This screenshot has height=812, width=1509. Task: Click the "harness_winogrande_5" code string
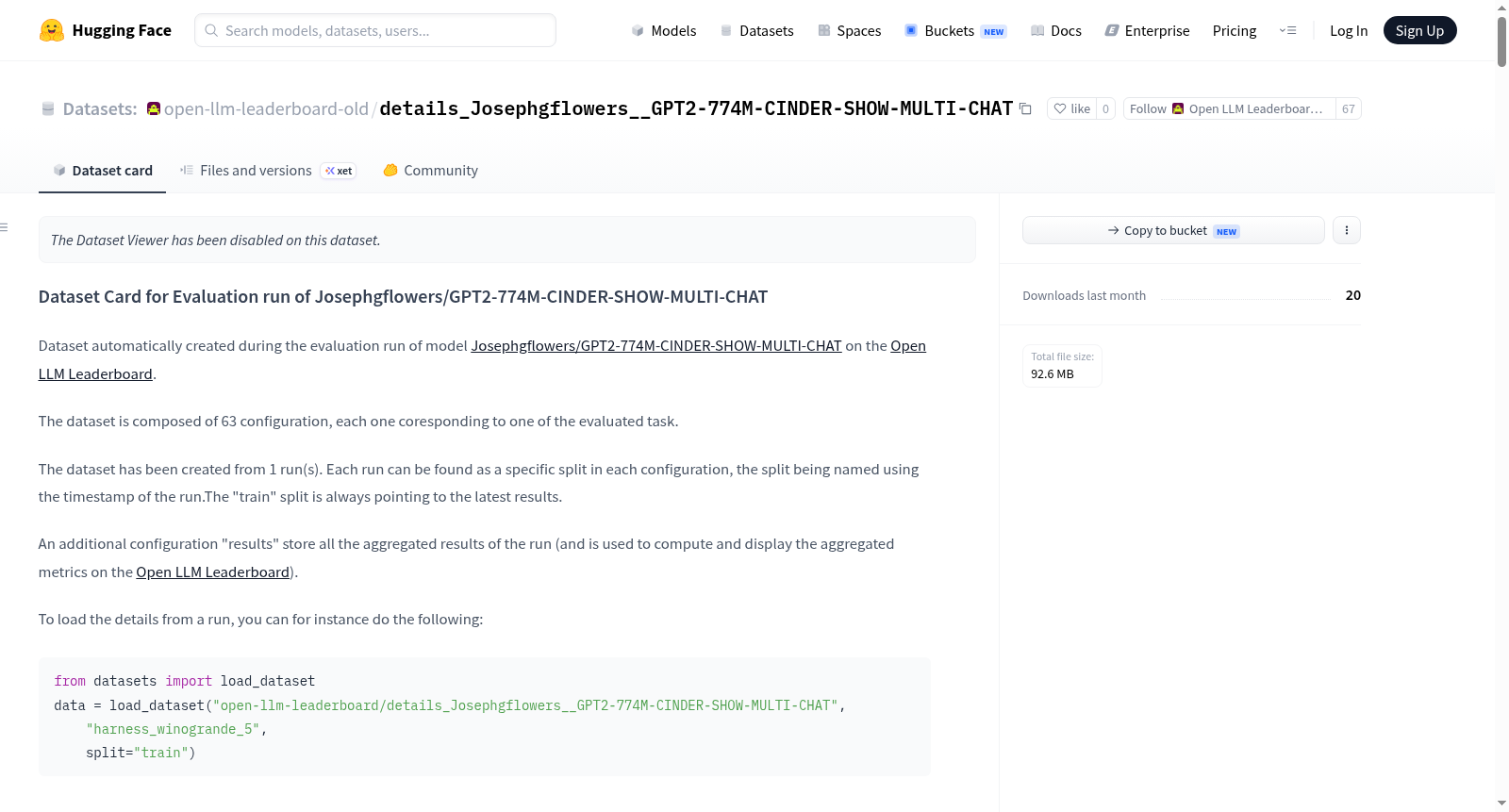173,729
